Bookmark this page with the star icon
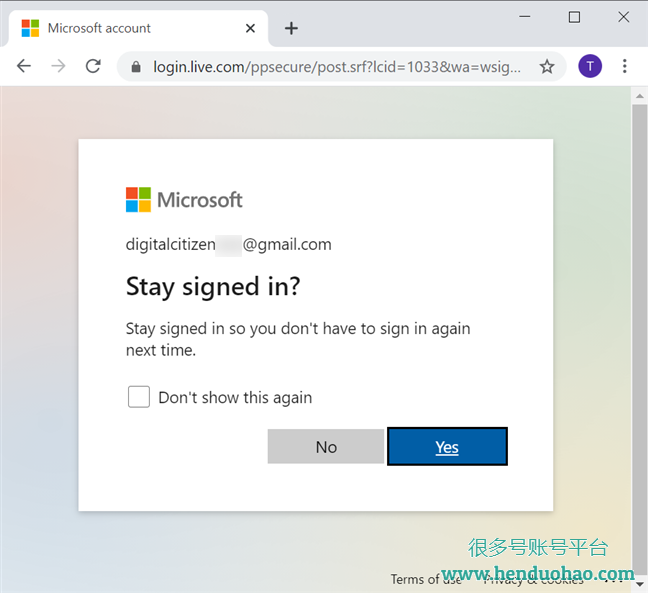The height and width of the screenshot is (593, 648). 547,66
